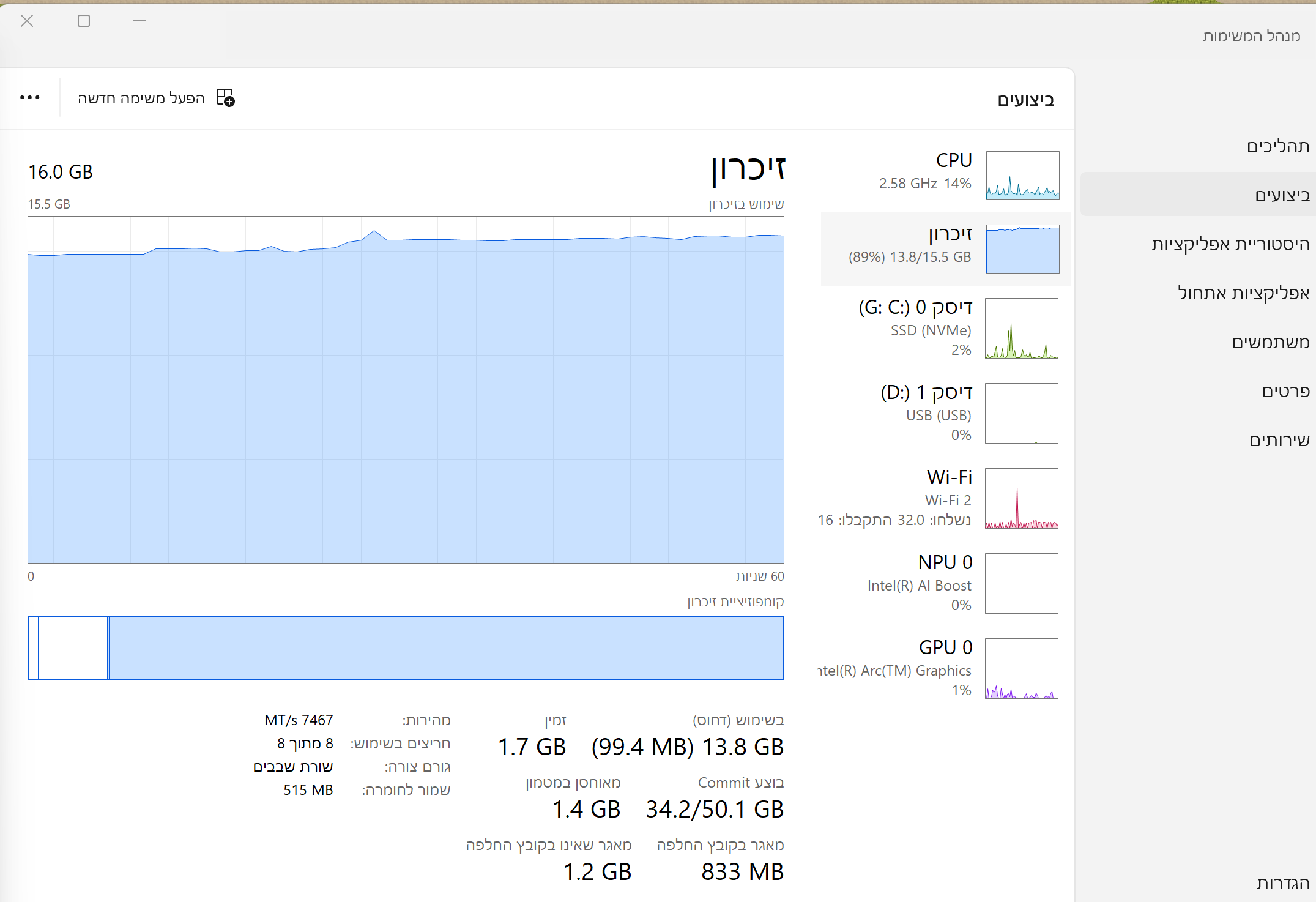Open the Services (שירותים) page
1316x902 pixels.
pos(1279,440)
